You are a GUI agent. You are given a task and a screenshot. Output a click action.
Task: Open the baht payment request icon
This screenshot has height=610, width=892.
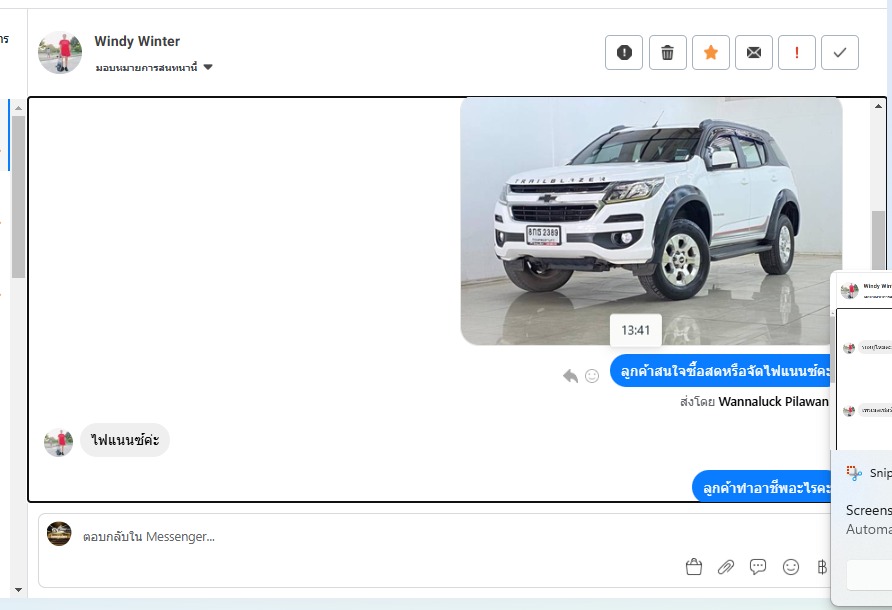point(822,567)
